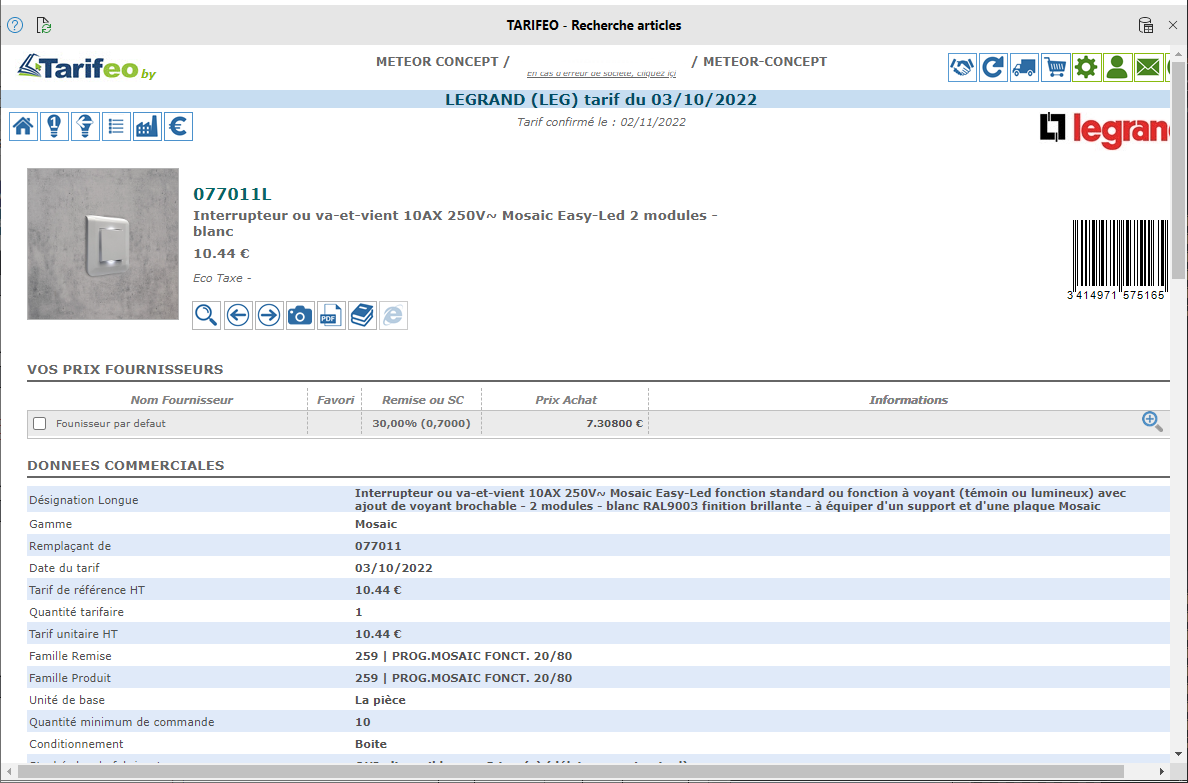Click the 'Famille Produit' value row
Viewport: 1188px width, 783px height.
[x=464, y=678]
